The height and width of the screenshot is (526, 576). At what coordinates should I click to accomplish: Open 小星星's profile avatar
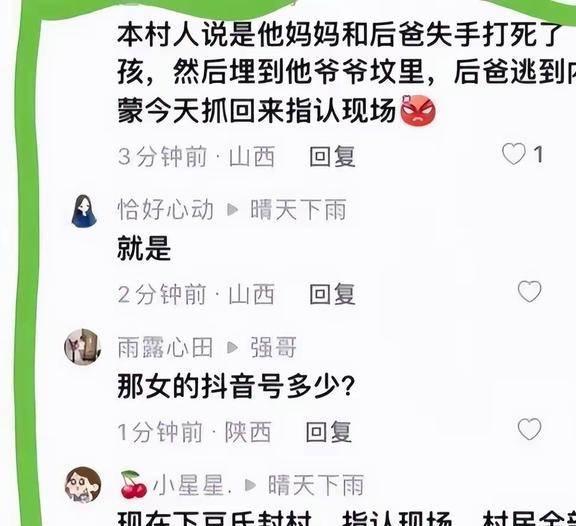[x=83, y=485]
